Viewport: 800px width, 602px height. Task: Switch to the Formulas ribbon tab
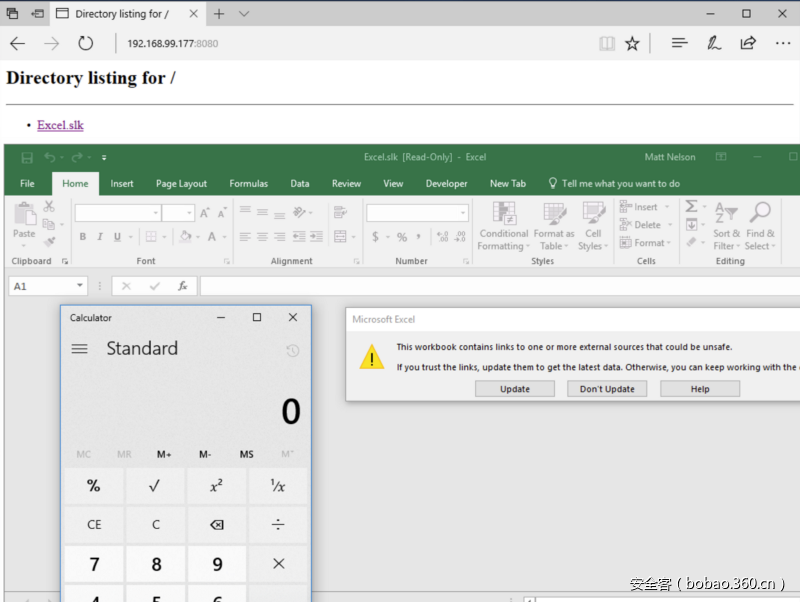point(248,184)
